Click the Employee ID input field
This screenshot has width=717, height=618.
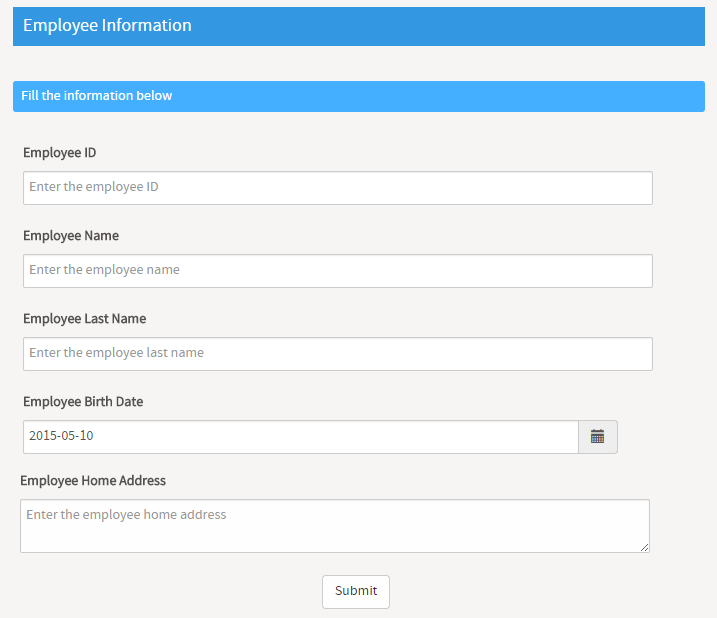point(338,188)
